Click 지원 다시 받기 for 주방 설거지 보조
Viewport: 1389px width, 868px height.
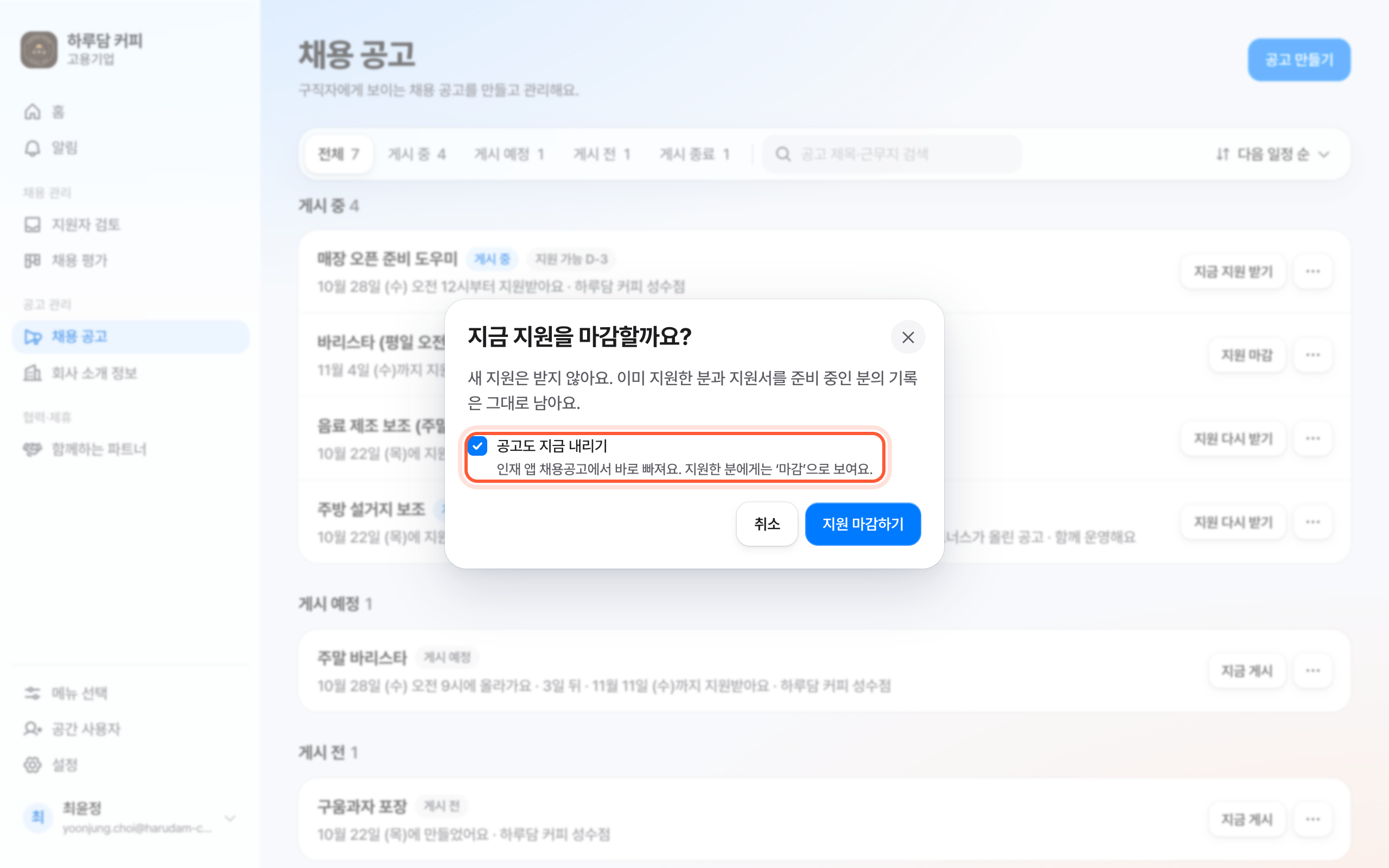(1233, 522)
